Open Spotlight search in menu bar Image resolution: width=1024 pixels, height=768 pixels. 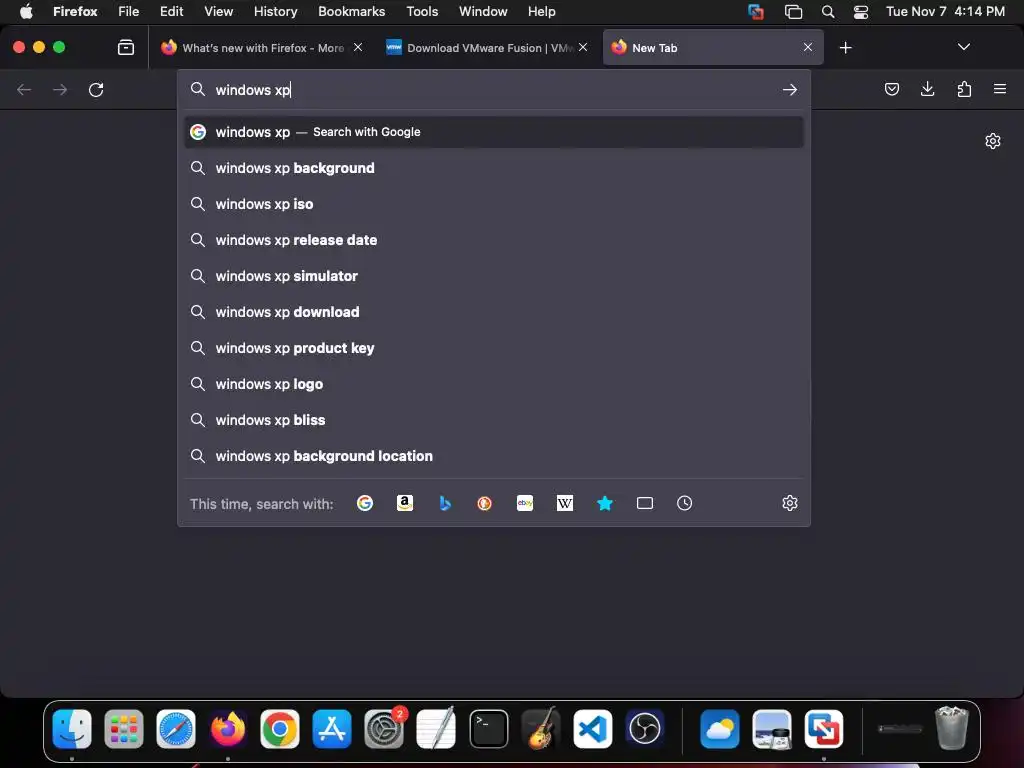tap(828, 11)
